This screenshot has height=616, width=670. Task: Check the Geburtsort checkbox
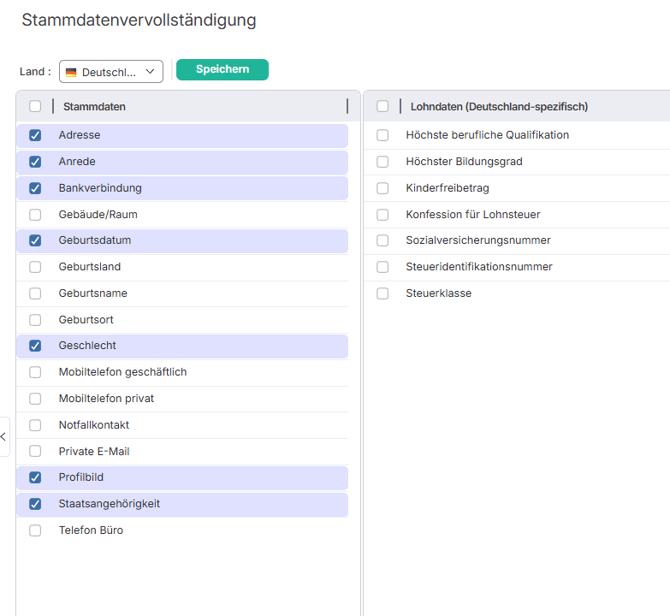[35, 320]
